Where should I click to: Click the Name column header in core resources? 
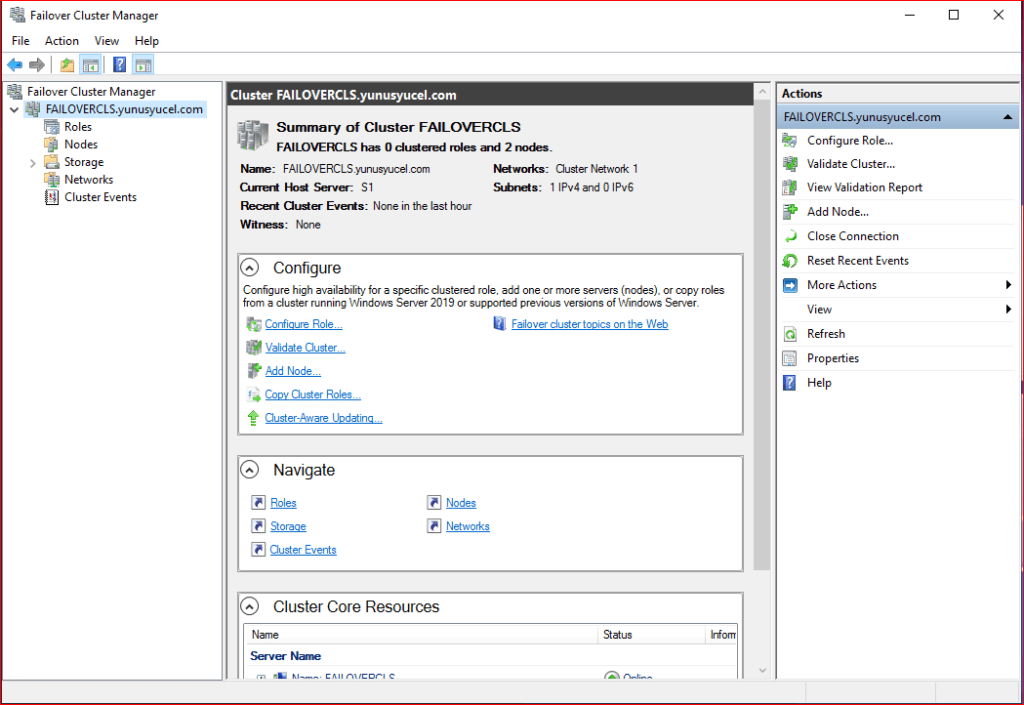tap(421, 634)
